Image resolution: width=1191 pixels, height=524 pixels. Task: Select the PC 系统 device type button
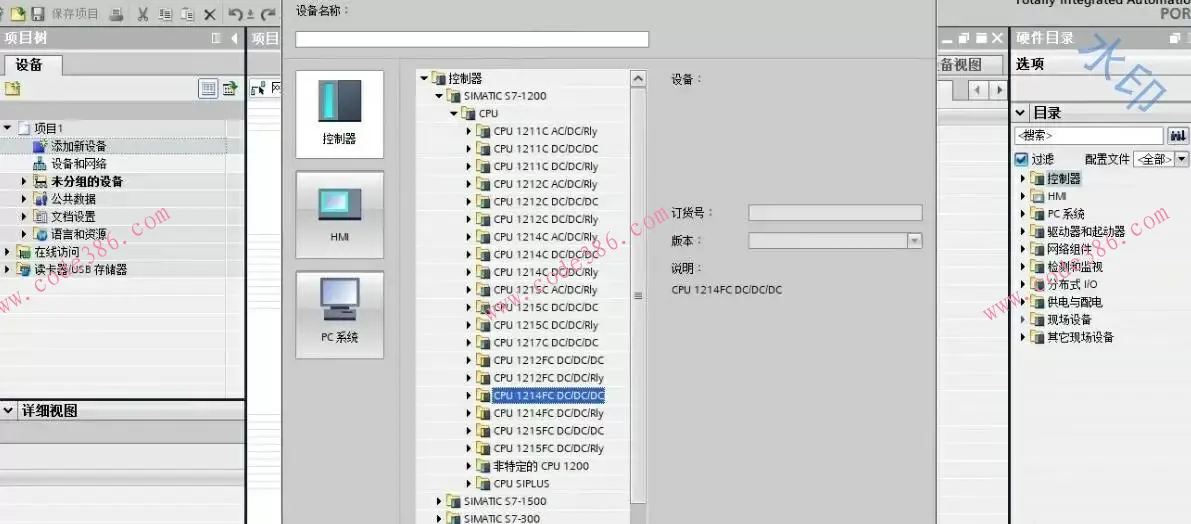pos(340,314)
